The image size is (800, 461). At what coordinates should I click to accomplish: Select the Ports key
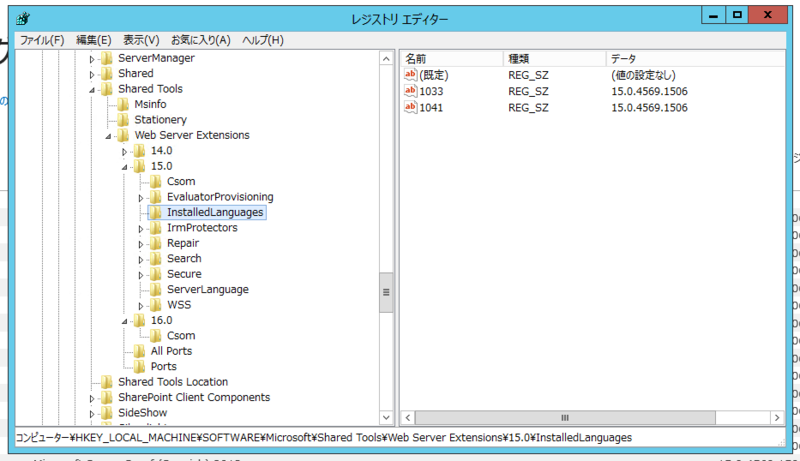click(x=163, y=367)
